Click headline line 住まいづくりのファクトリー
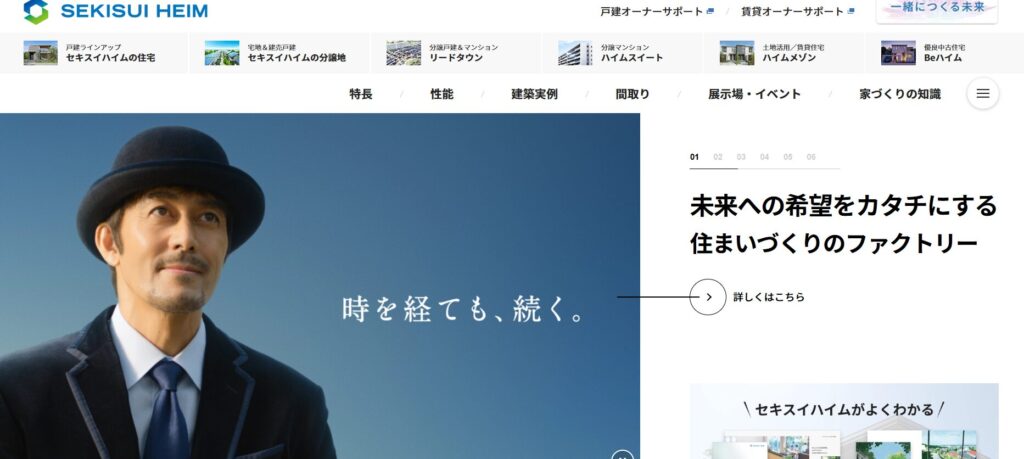 834,244
